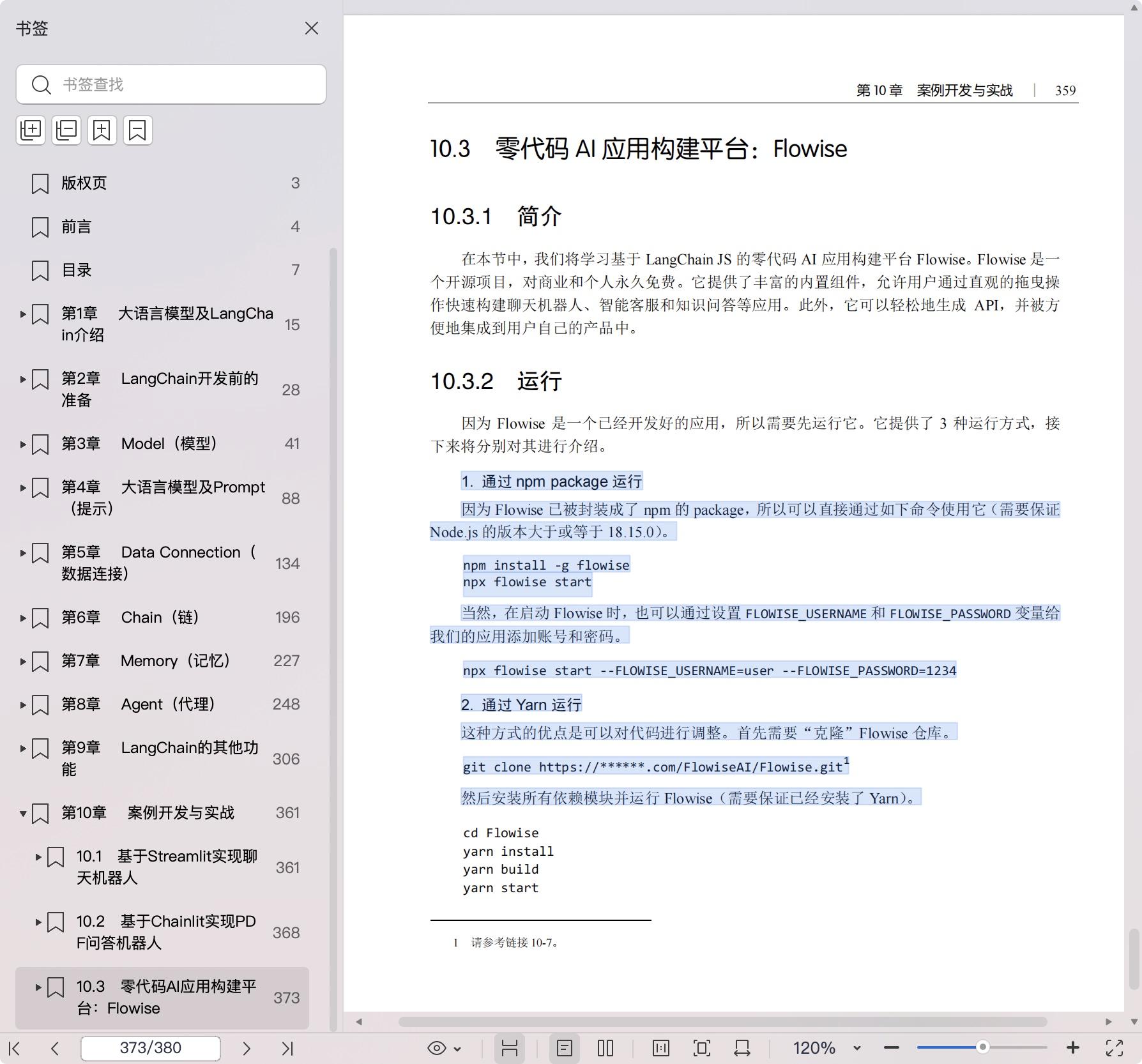
Task: Collapse 第10章 案例开发与实战
Action: (23, 814)
